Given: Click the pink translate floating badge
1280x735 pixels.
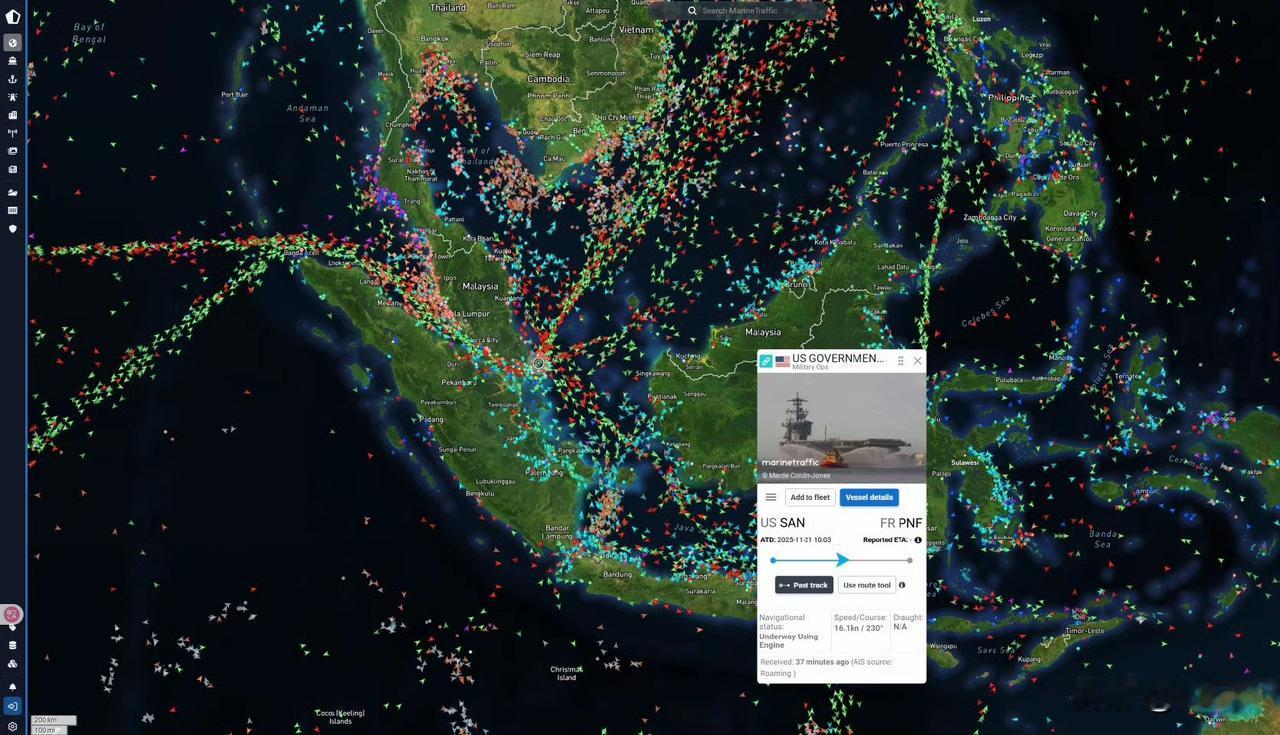Looking at the screenshot, I should click(x=12, y=614).
